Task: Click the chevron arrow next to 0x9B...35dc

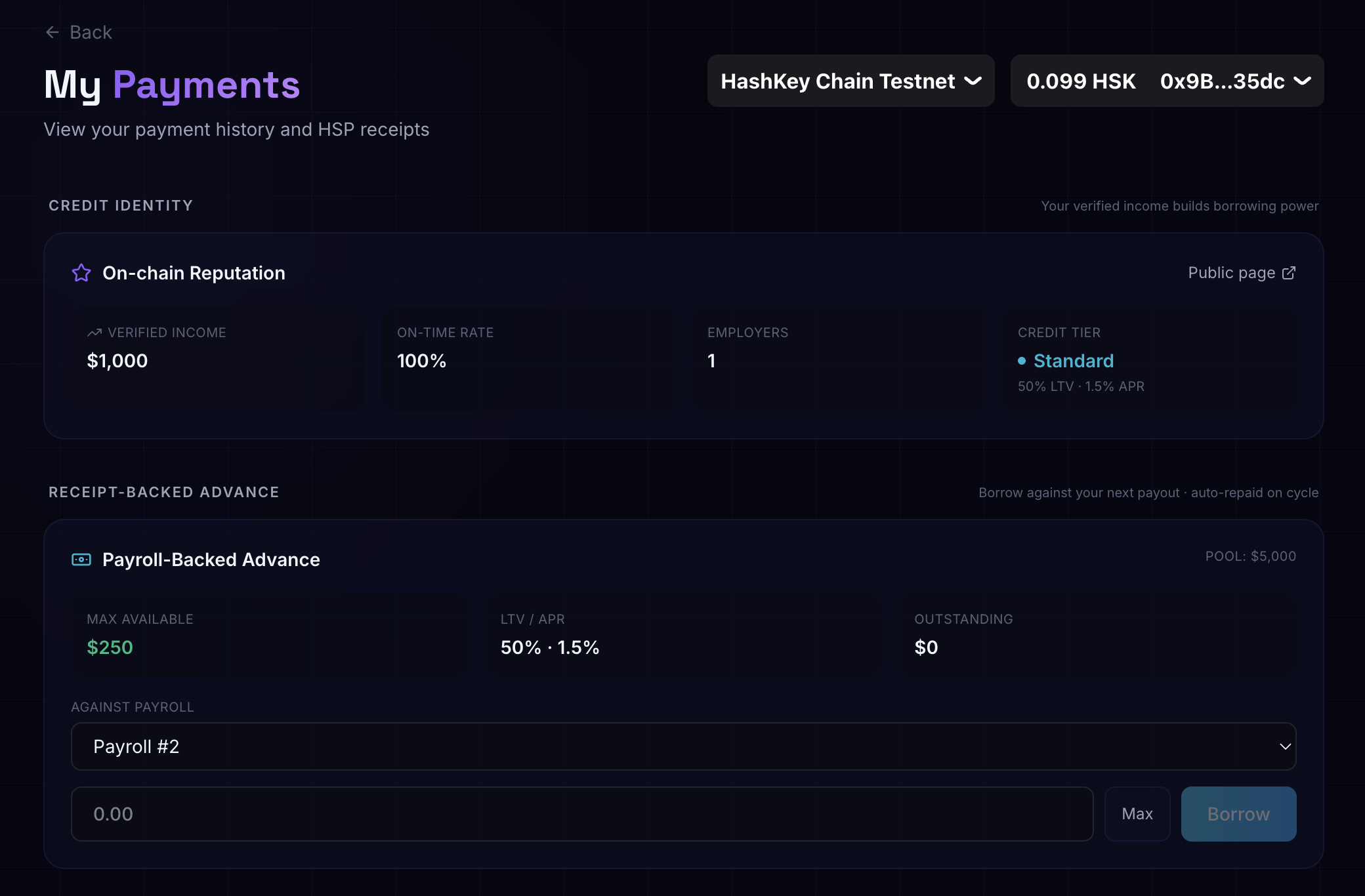Action: pos(1303,81)
